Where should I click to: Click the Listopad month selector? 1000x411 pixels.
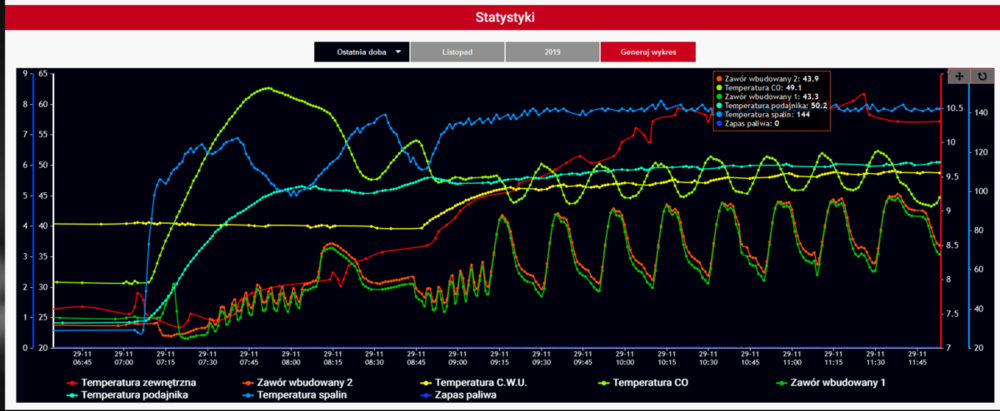457,52
